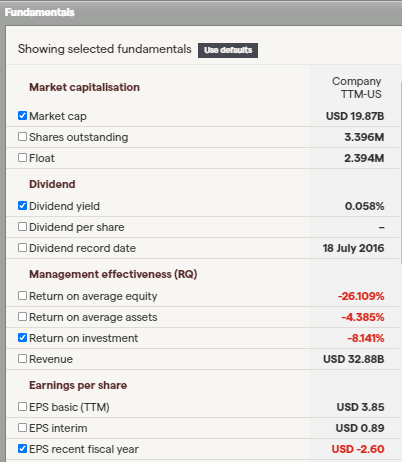Tick the Float checkbox
Image resolution: width=402 pixels, height=462 pixels.
tap(22, 158)
